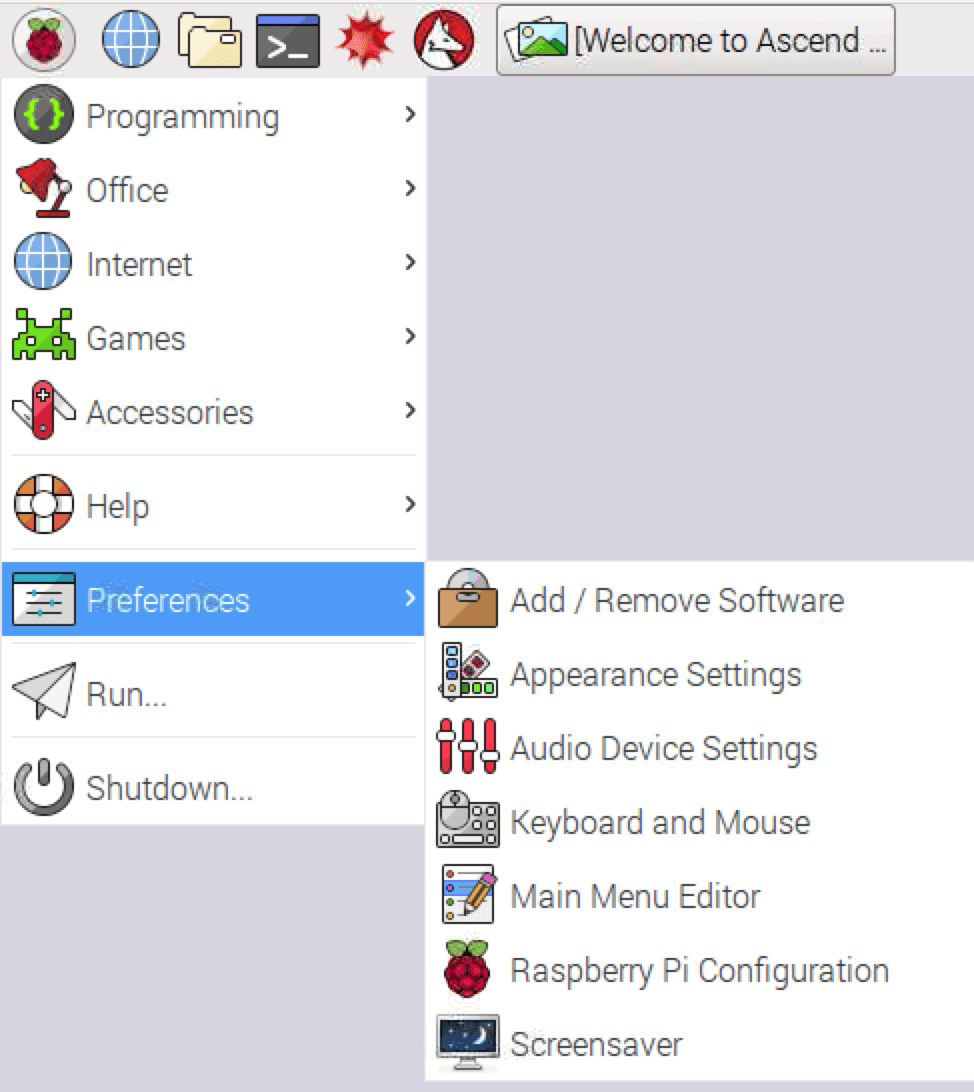Open the Help menu entry
This screenshot has height=1092, width=974.
pyautogui.click(x=118, y=506)
